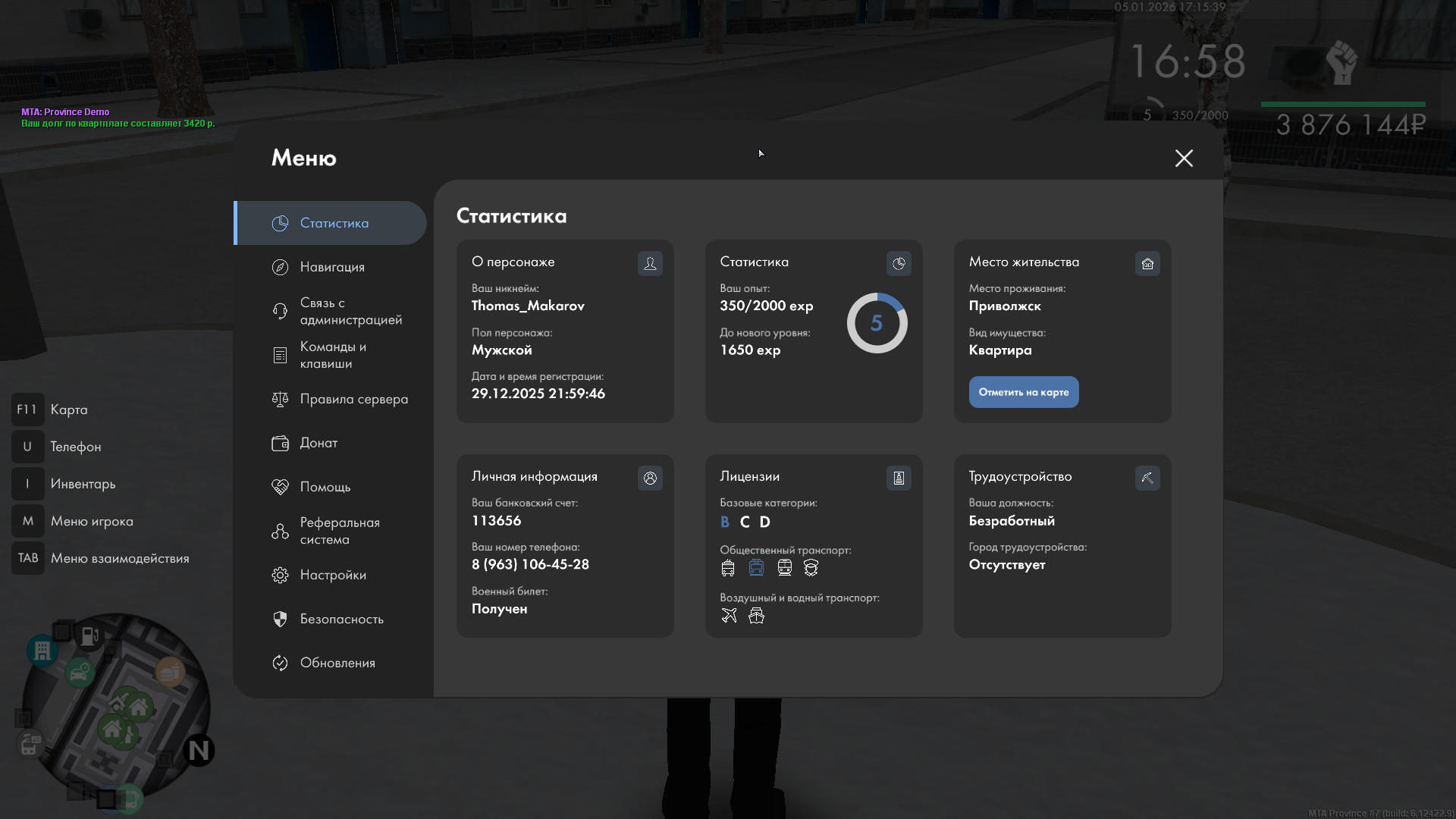Viewport: 1456px width, 819px height.
Task: Go to Правила сервера section
Action: 353,399
